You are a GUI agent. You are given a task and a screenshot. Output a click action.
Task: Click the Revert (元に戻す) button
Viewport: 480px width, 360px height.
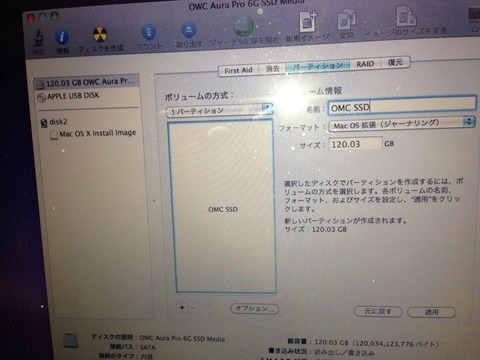point(378,311)
